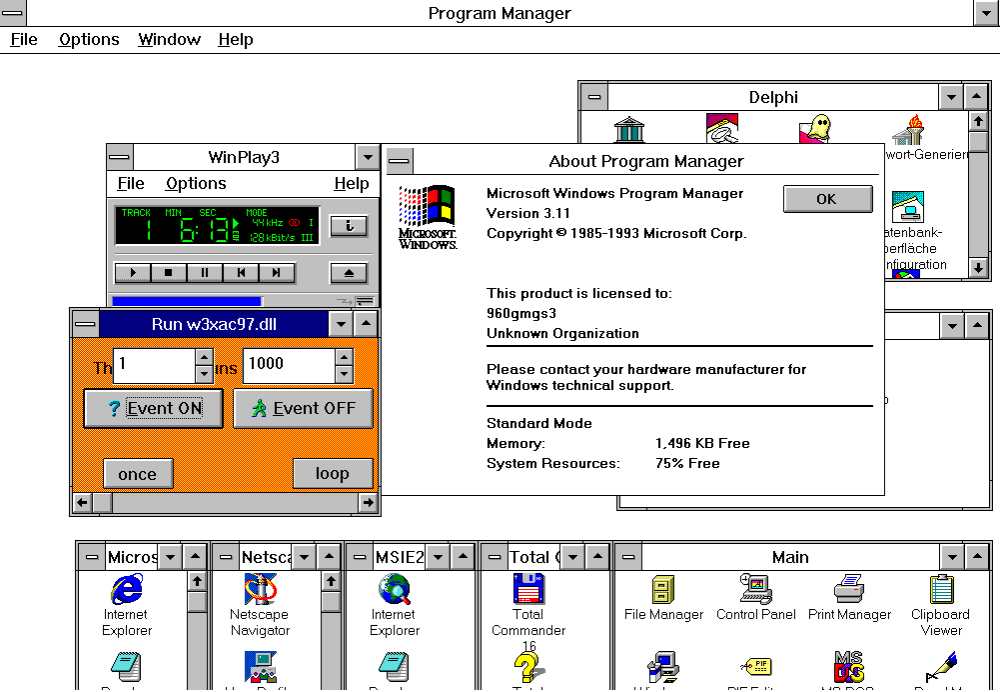This screenshot has height=692, width=1000.
Task: Select the PIF Editor icon in Main
Action: (x=756, y=667)
